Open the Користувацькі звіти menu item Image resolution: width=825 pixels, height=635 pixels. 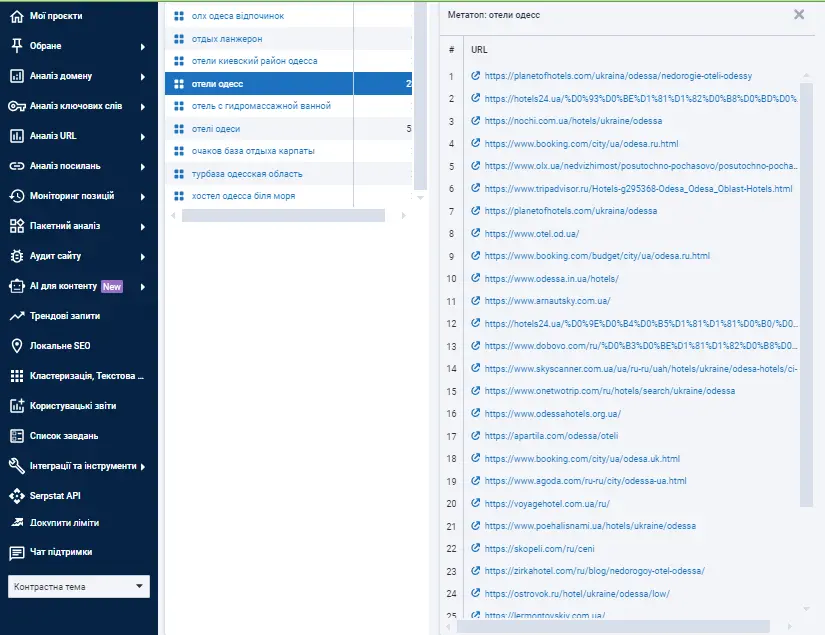coord(73,406)
